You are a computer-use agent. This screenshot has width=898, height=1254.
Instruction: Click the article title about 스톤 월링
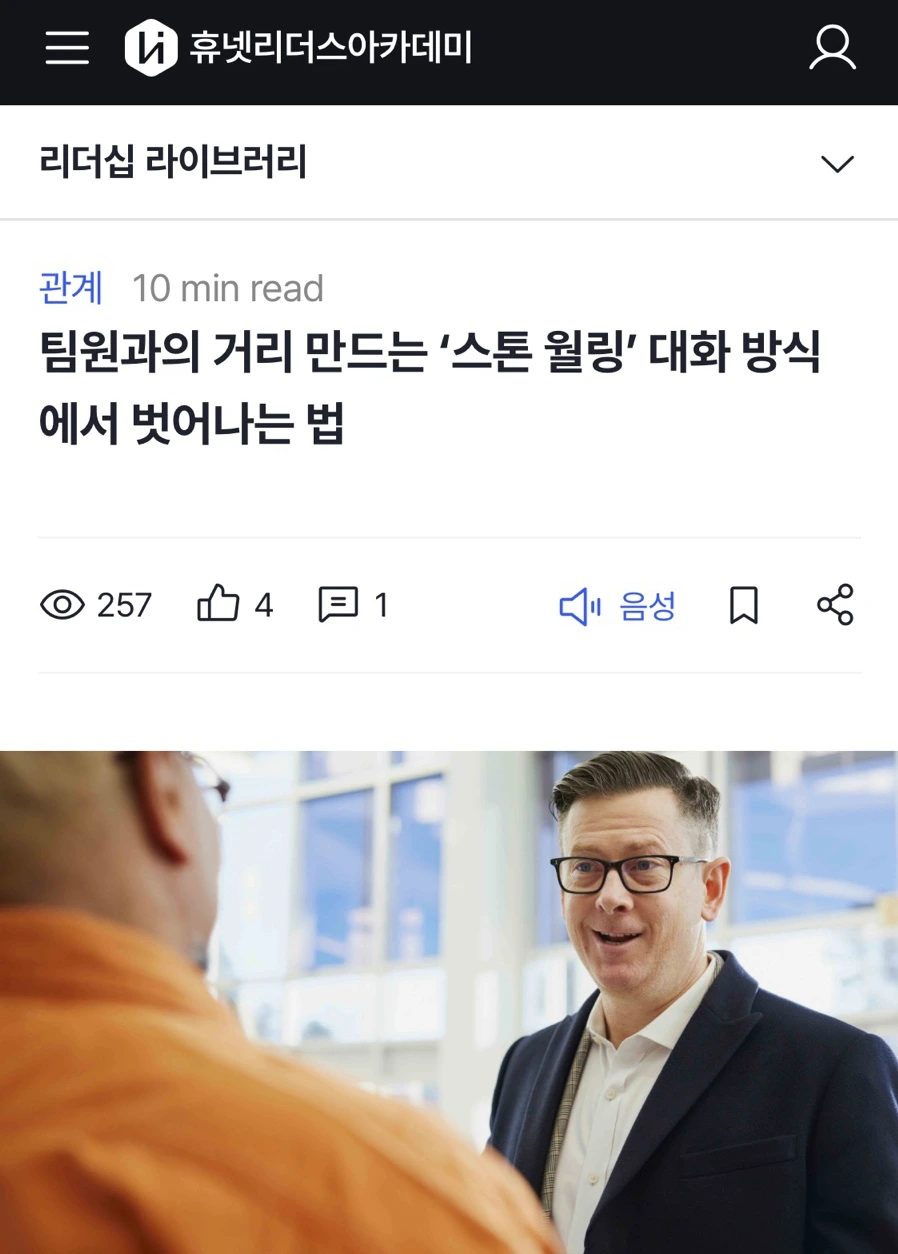pyautogui.click(x=430, y=389)
